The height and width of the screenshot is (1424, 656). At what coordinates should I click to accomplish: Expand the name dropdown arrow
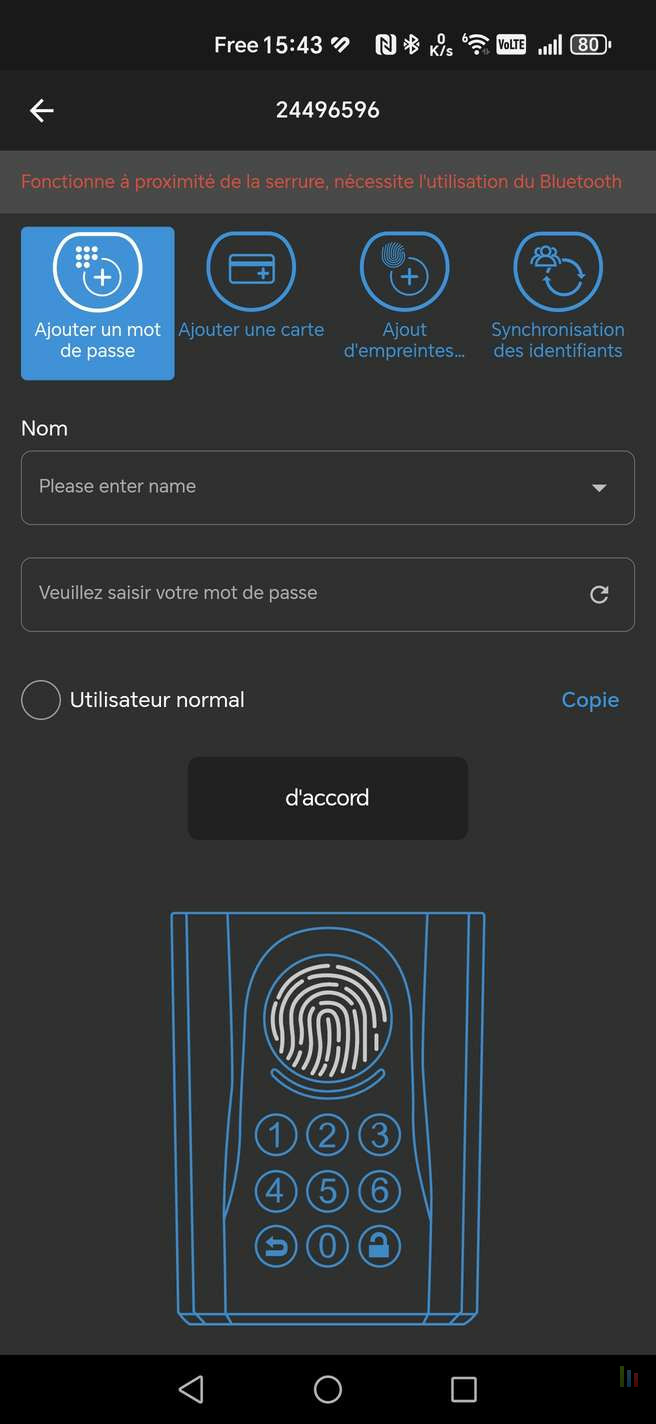click(599, 488)
